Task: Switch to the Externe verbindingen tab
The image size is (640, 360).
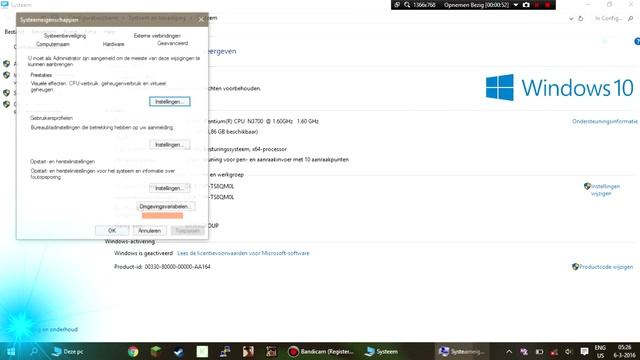Action: (x=157, y=36)
